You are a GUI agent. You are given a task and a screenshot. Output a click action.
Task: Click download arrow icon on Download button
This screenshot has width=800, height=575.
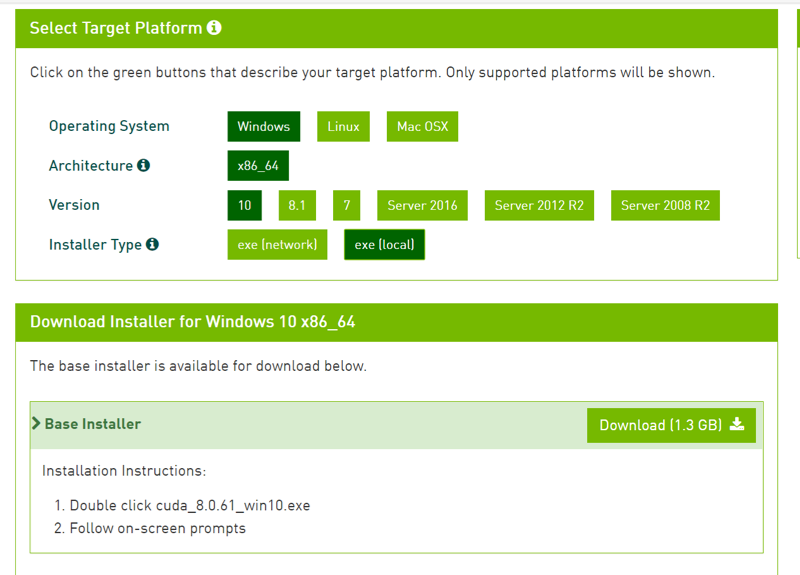[737, 424]
